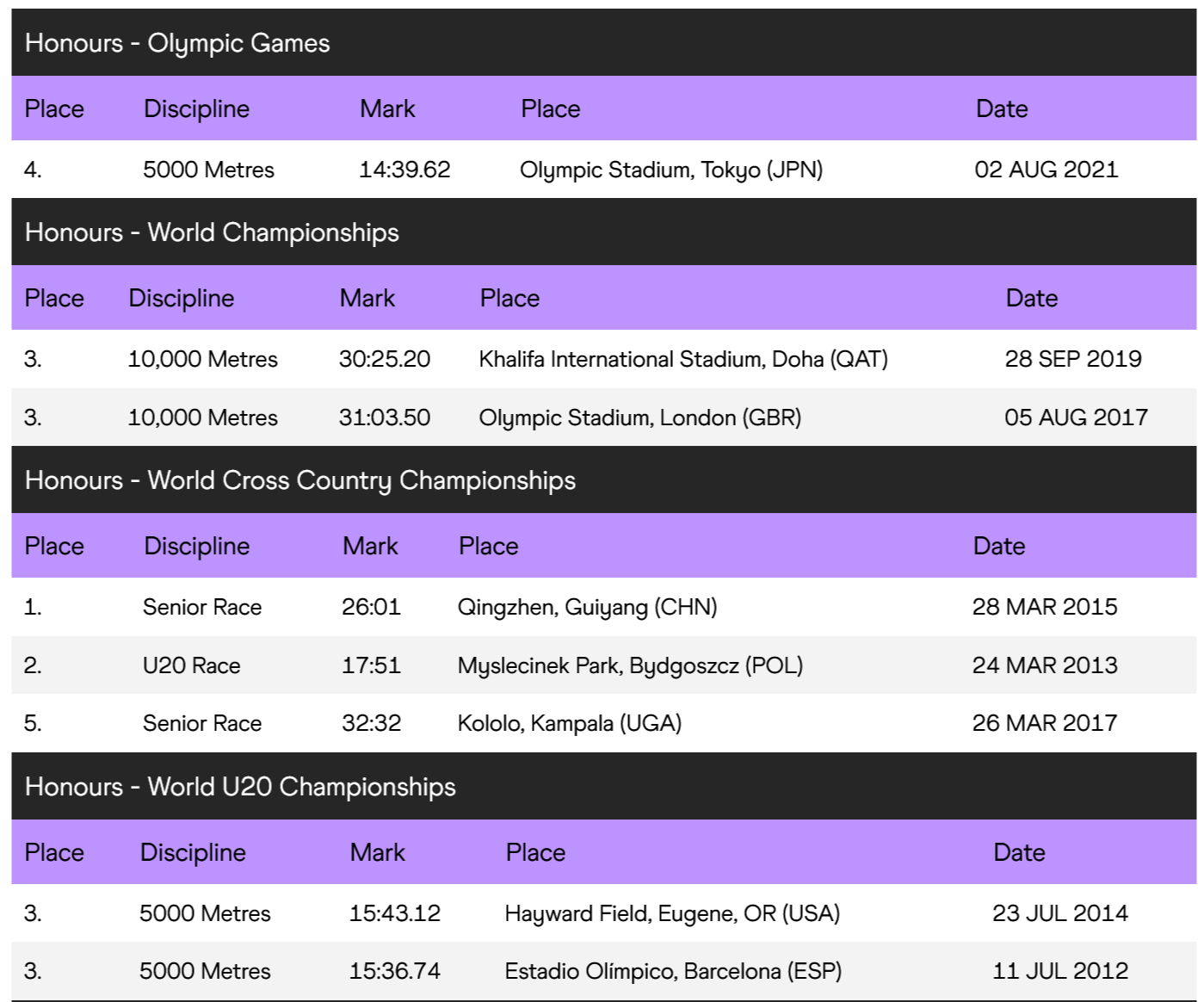Click the 11 JUL 2012 date cell
The height and width of the screenshot is (1002, 1204).
click(1060, 971)
